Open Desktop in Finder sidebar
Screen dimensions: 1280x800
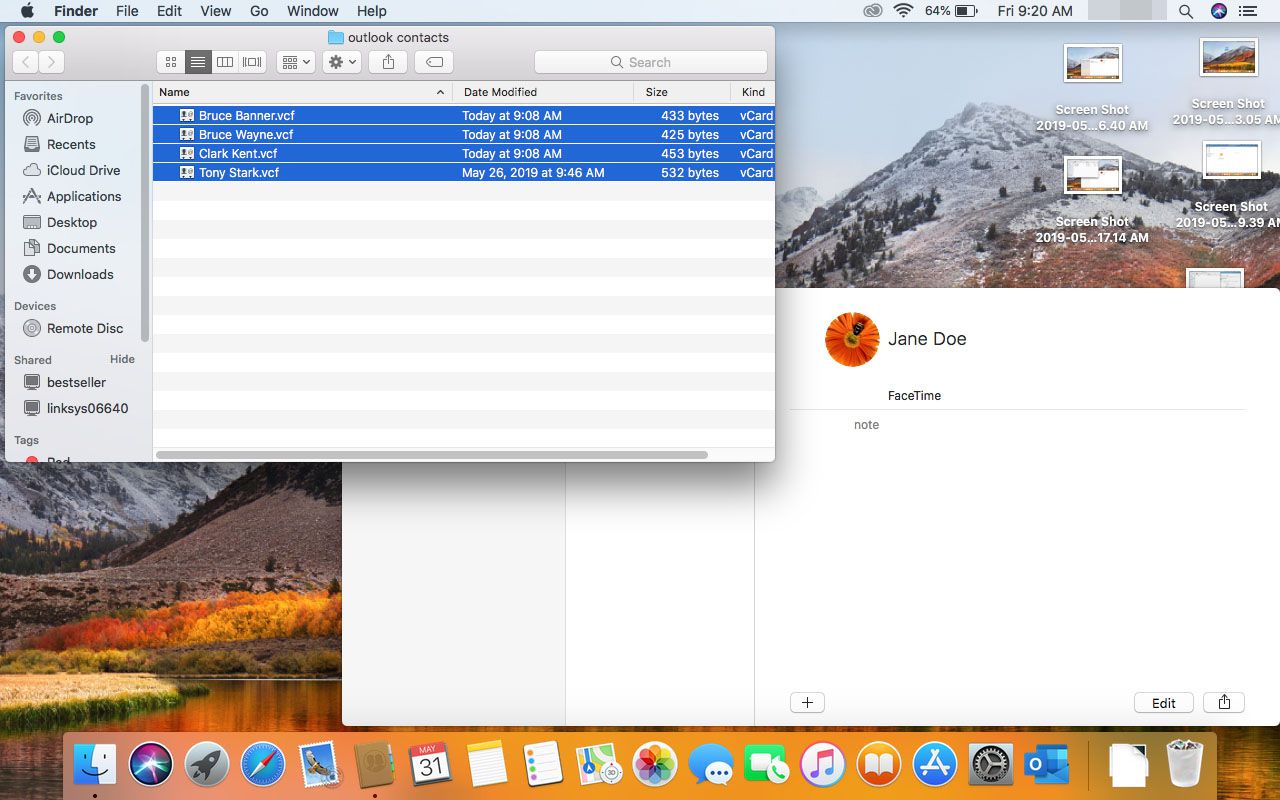tap(71, 222)
